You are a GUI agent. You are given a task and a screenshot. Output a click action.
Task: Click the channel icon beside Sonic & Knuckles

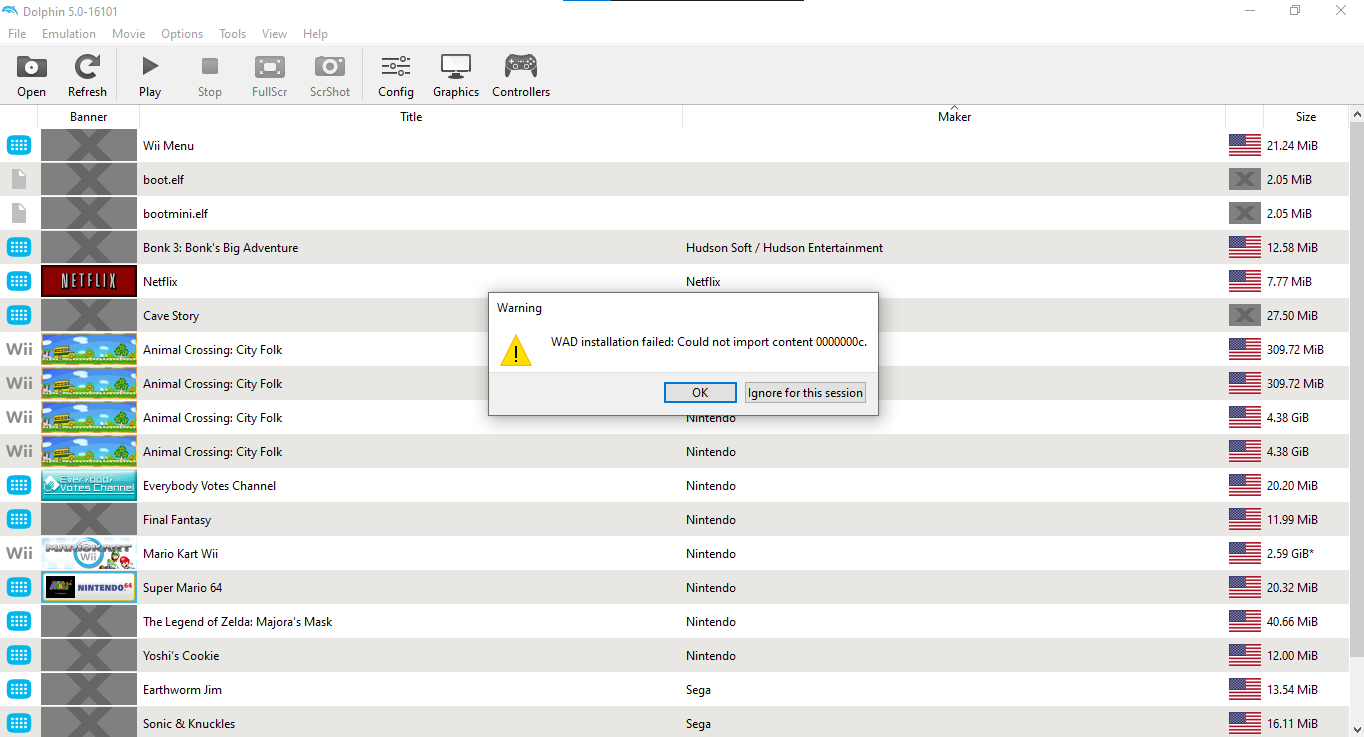tap(19, 724)
